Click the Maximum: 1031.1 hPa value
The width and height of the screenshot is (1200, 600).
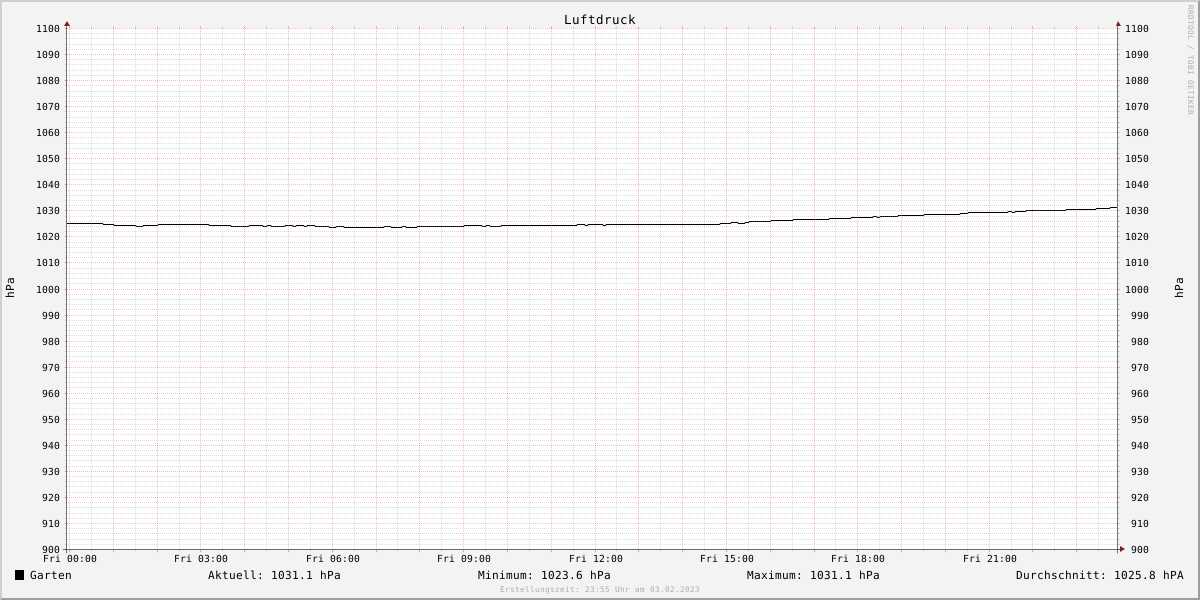tap(813, 575)
